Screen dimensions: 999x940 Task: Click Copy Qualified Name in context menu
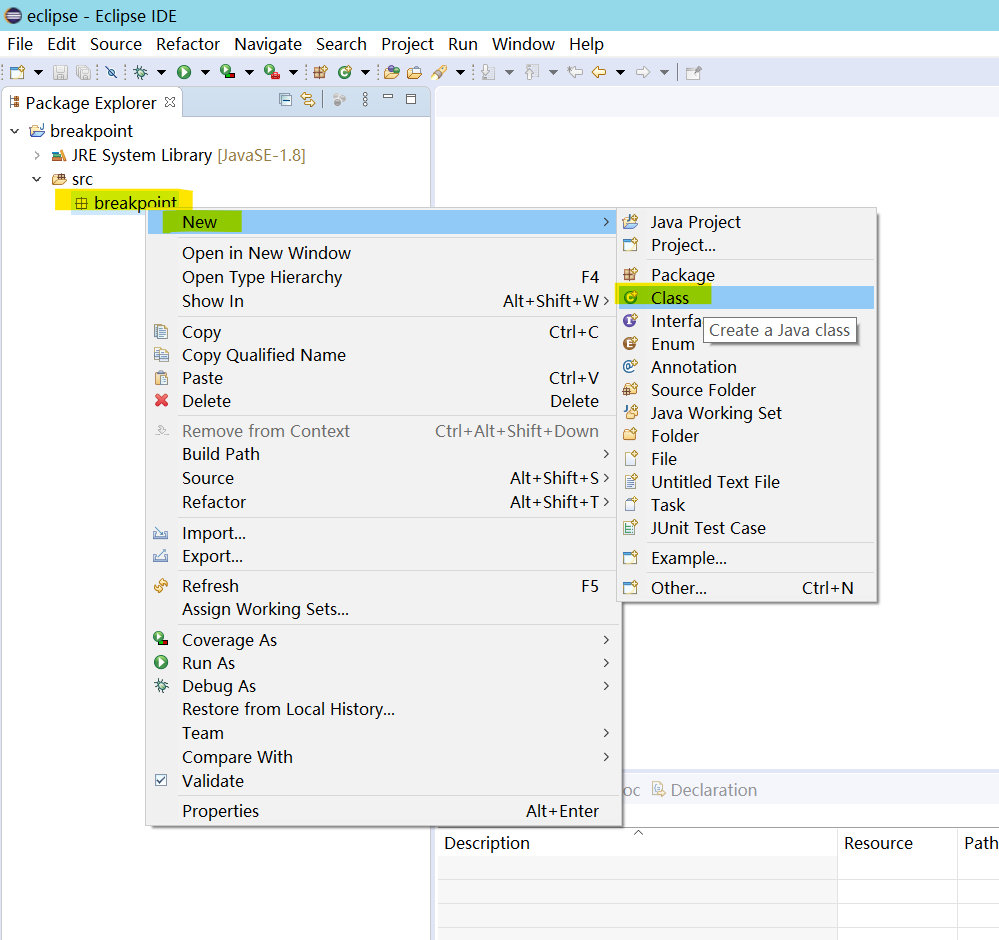(x=382, y=355)
